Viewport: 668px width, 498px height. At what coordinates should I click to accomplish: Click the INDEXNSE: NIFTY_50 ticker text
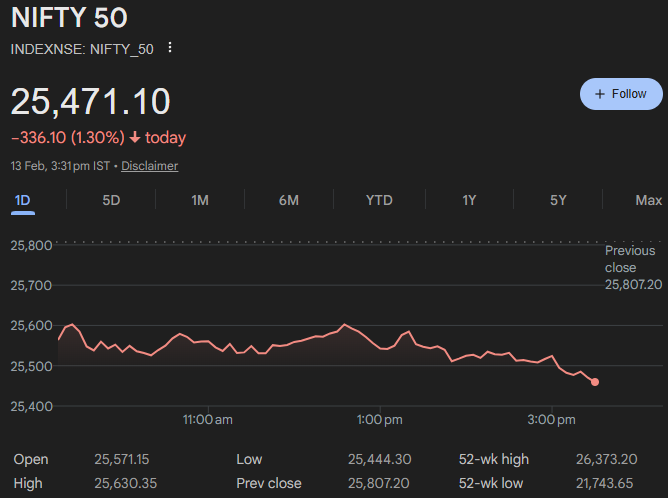point(82,48)
